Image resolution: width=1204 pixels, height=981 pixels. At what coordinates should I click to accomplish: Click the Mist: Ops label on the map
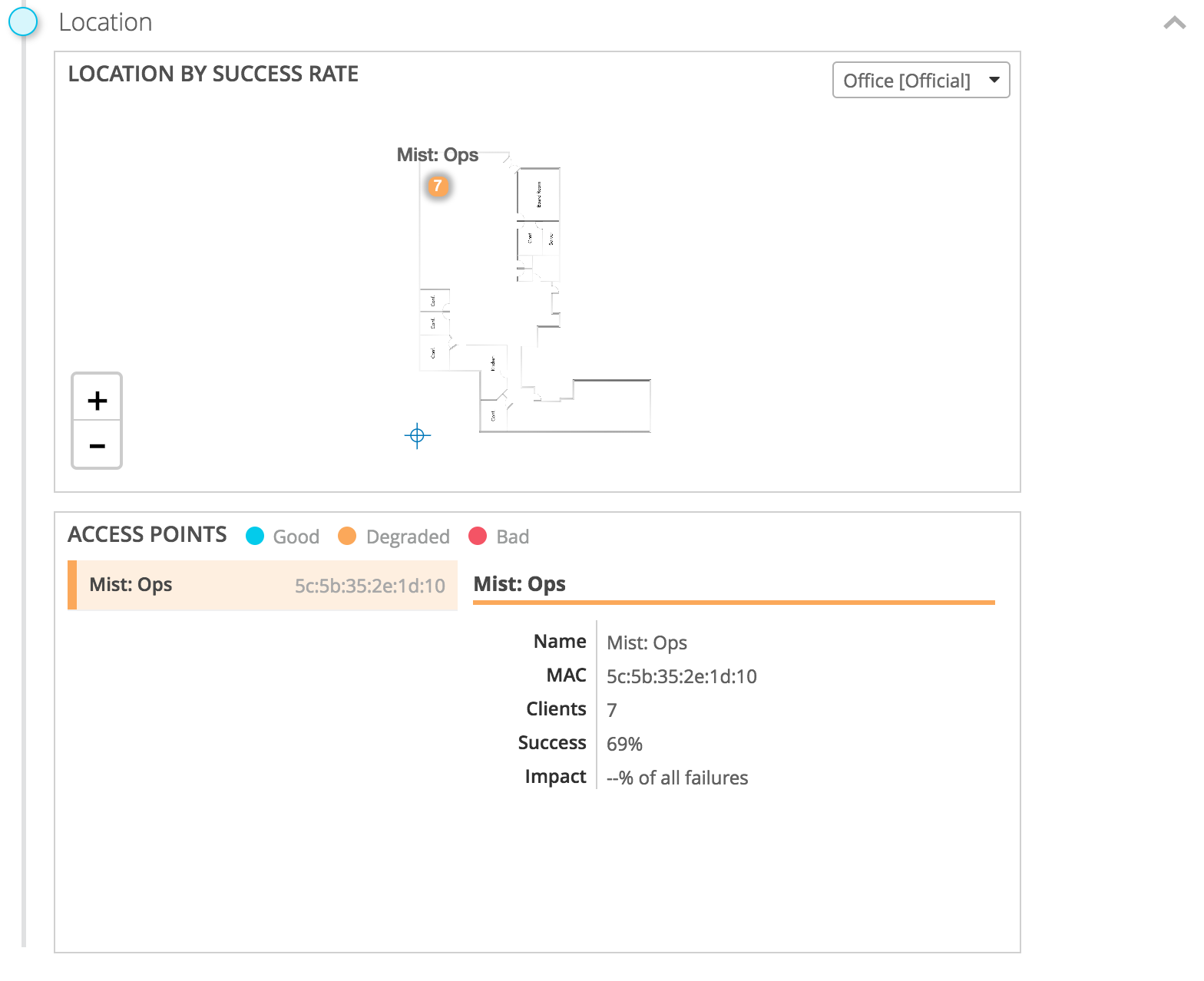click(438, 155)
